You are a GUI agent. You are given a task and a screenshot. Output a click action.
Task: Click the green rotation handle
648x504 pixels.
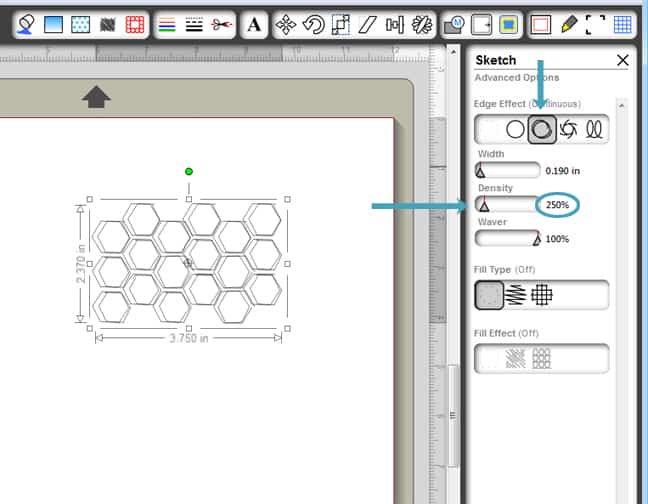point(189,171)
